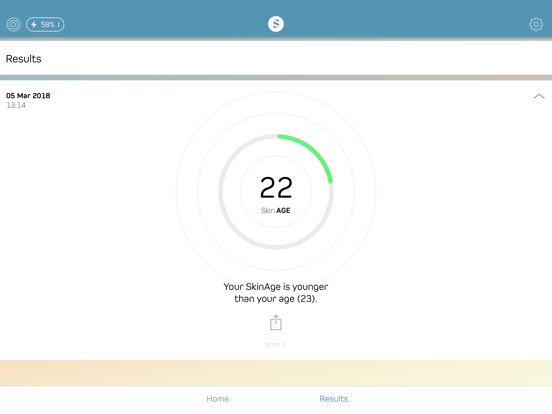
Task: Check the 58% battery charging indicator
Action: (x=45, y=24)
